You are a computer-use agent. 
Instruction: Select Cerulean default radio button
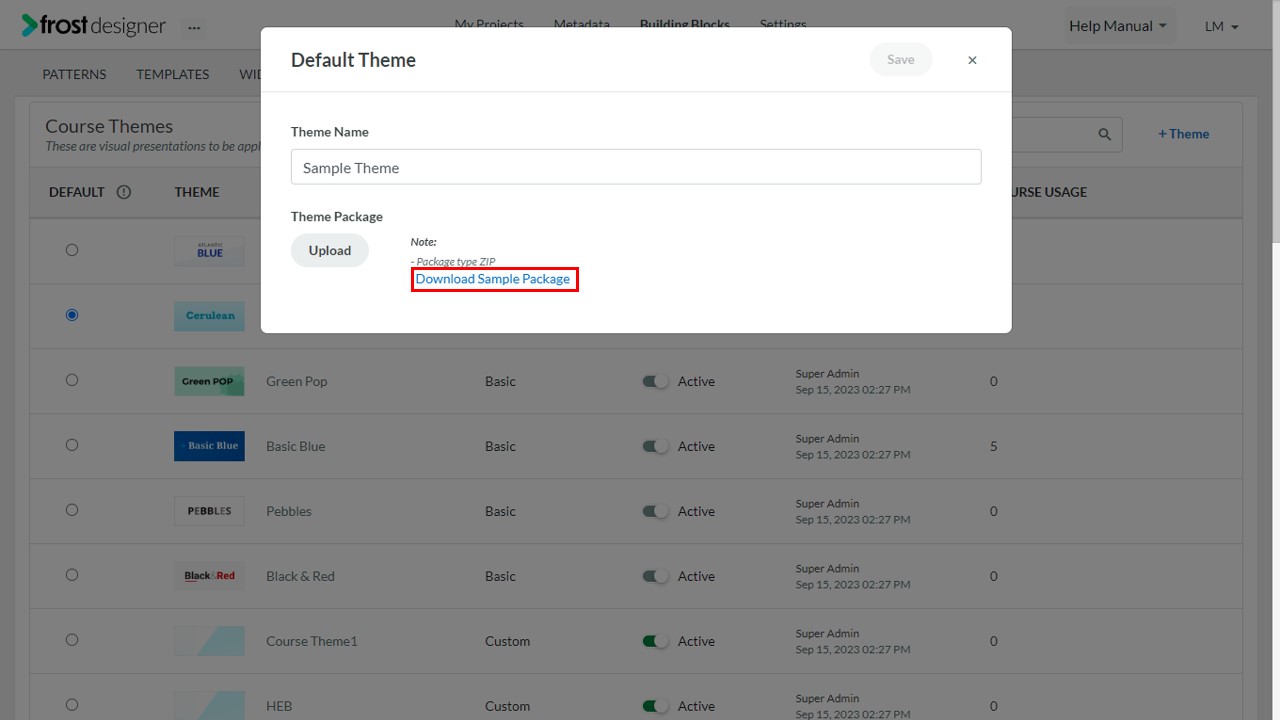72,315
